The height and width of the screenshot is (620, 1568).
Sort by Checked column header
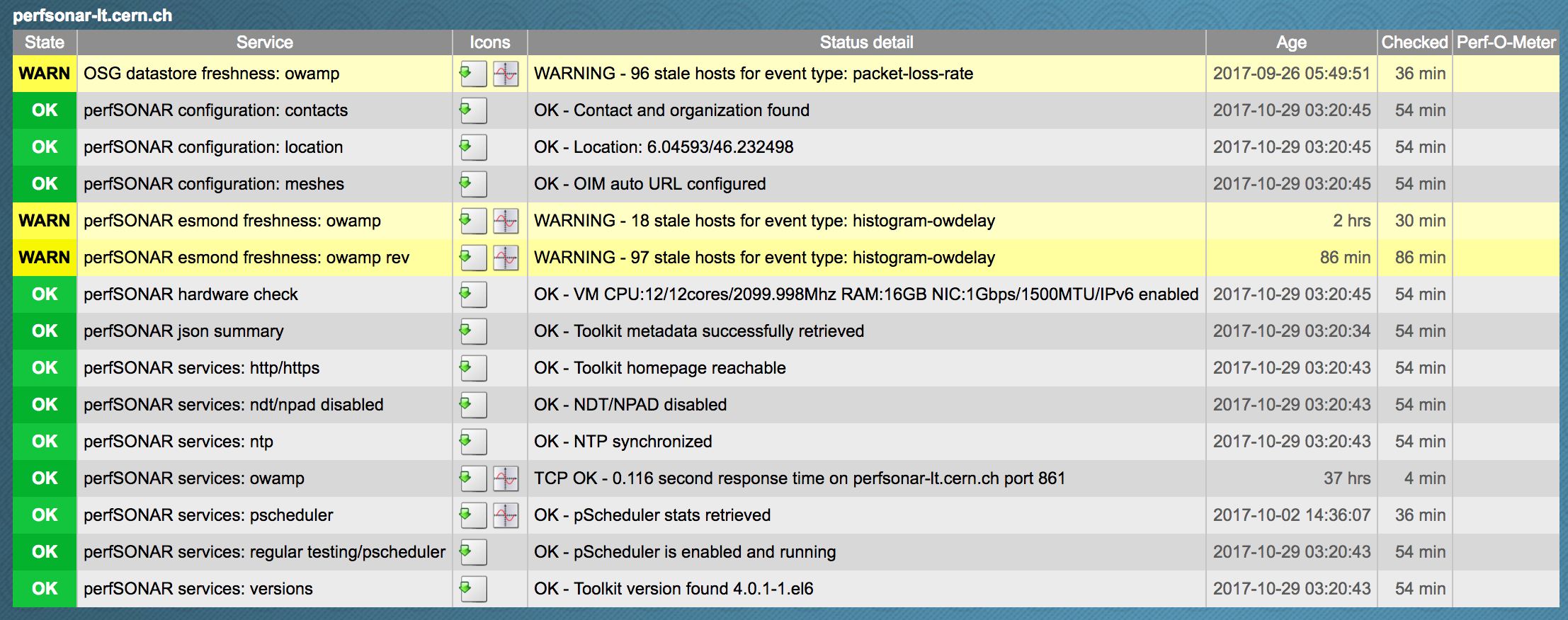[x=1415, y=42]
